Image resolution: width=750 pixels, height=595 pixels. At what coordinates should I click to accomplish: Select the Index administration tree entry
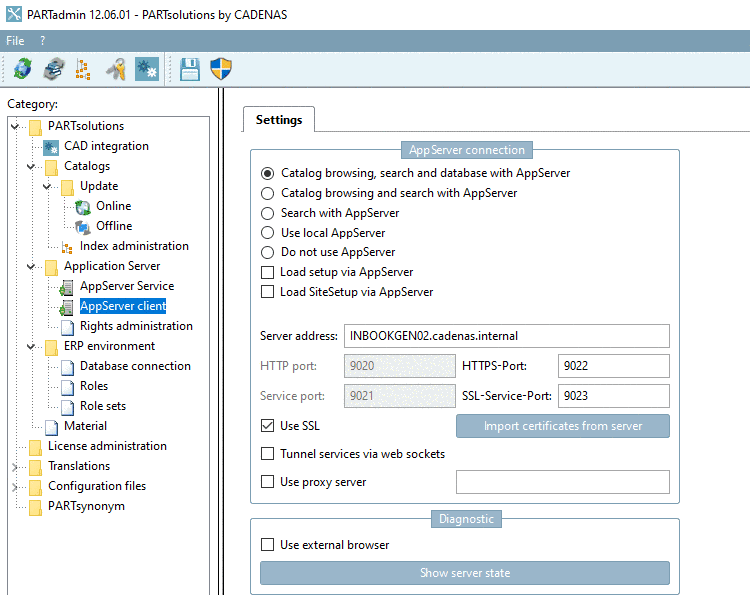134,246
